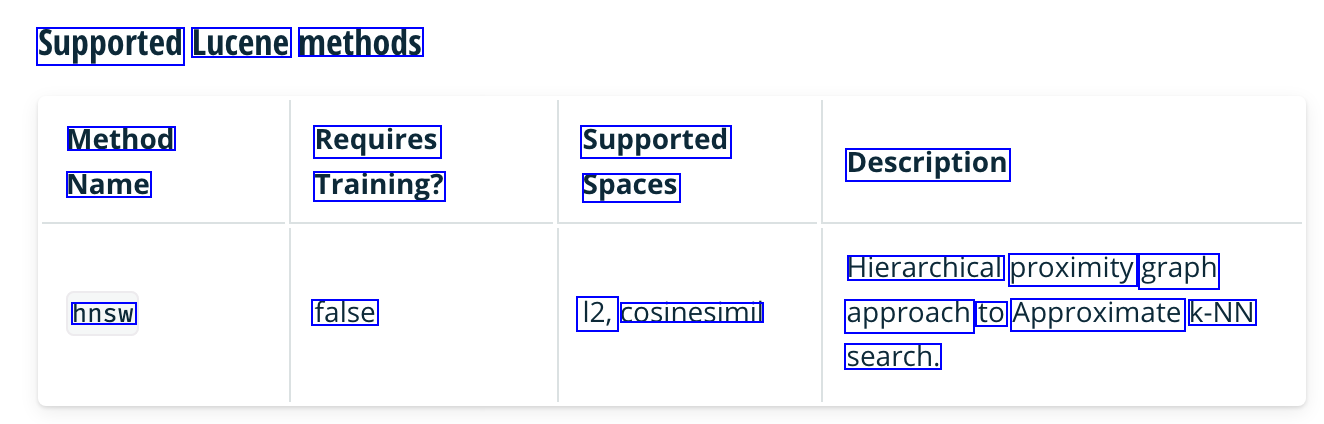
Task: Click "Supported" in the Spaces column header
Action: click(656, 141)
